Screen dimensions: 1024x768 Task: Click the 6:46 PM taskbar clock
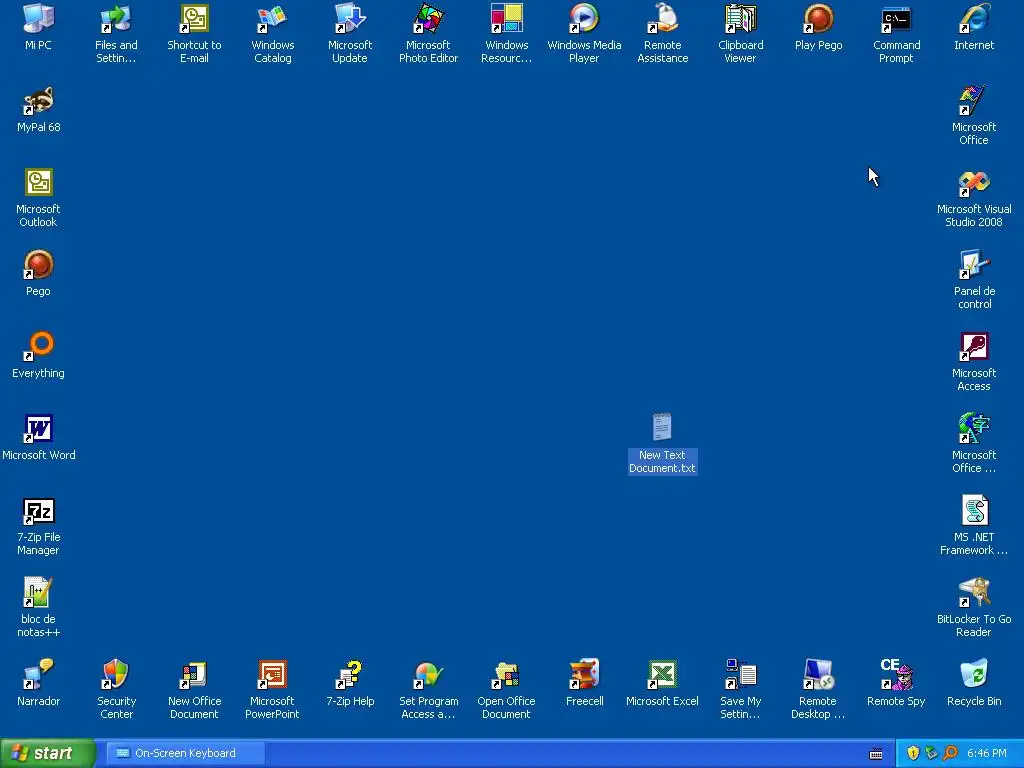point(986,753)
